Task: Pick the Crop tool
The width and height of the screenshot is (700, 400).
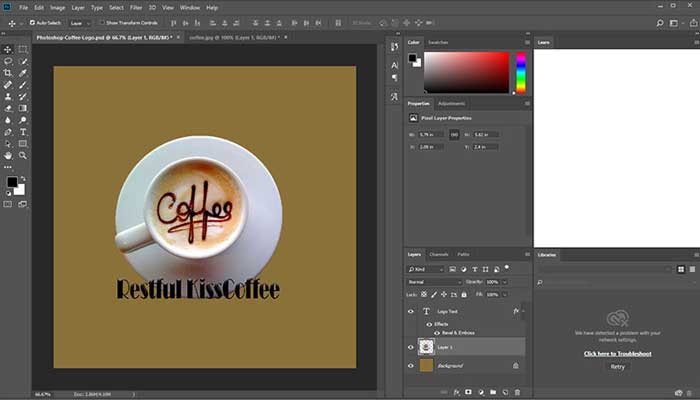Action: [8, 73]
